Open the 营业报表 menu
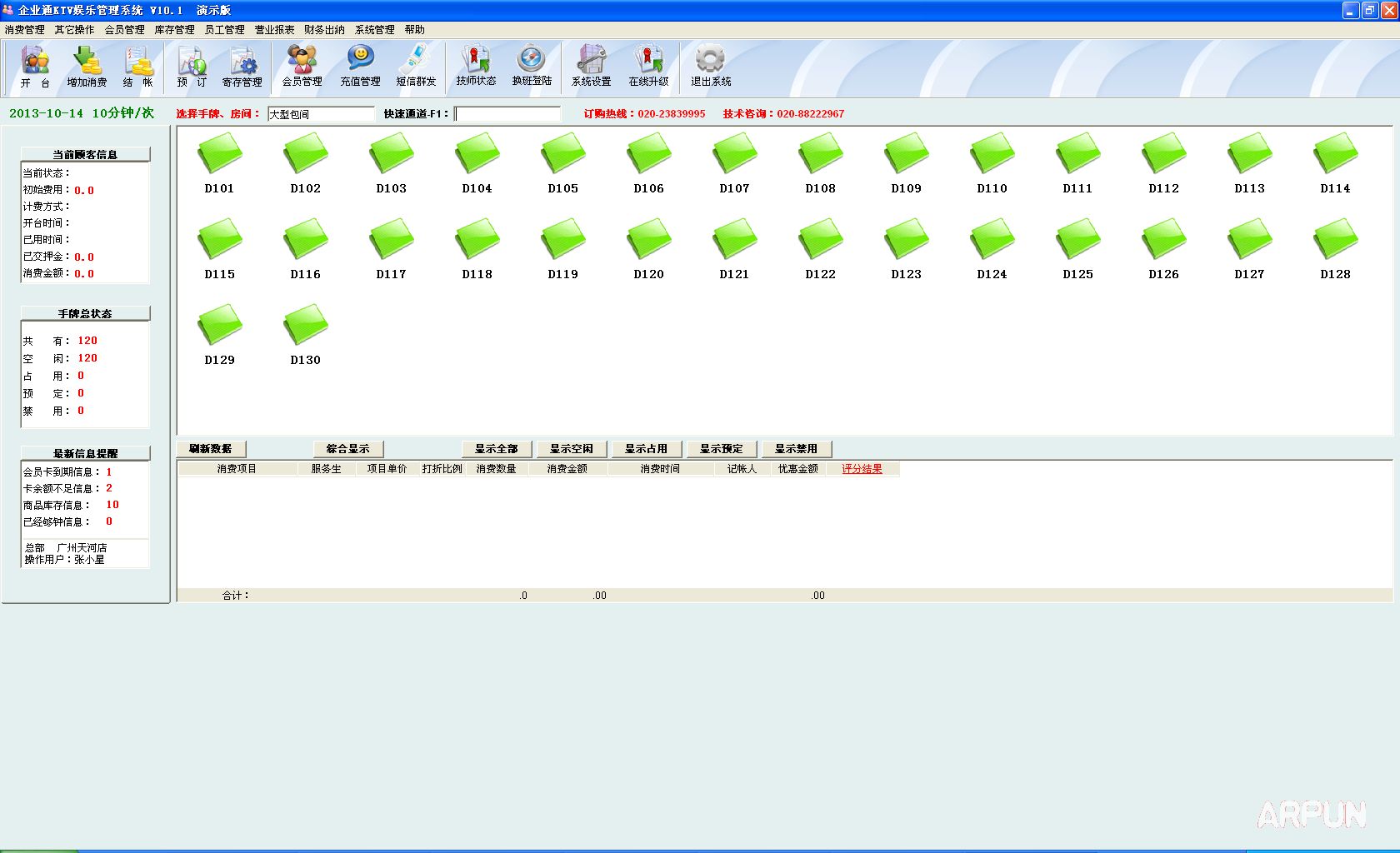The width and height of the screenshot is (1400, 853). coord(274,30)
